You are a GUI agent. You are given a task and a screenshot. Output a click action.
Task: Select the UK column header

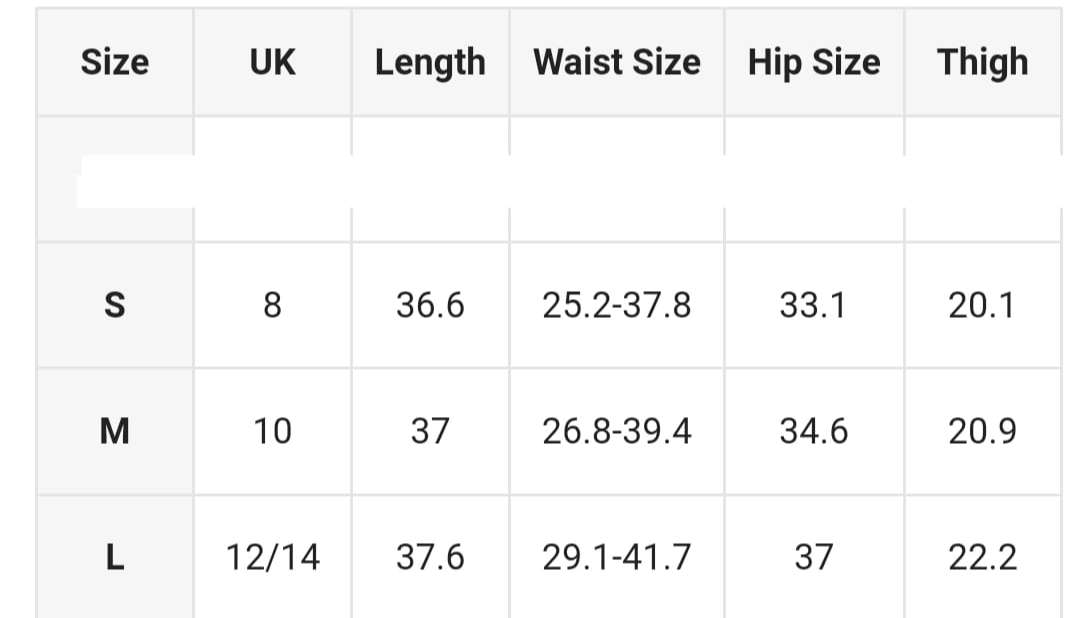pos(273,62)
